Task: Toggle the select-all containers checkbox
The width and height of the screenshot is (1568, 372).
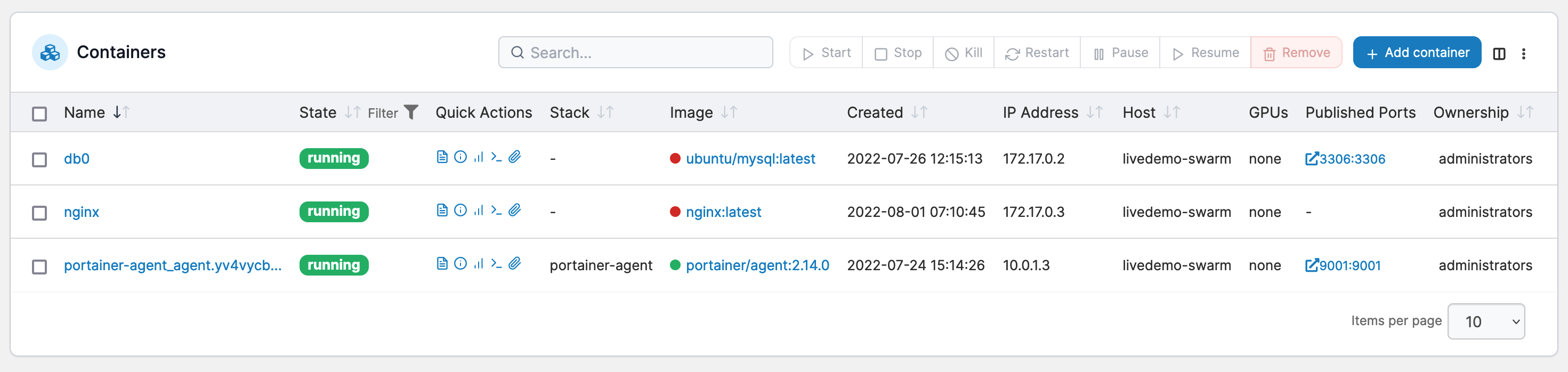Action: pyautogui.click(x=39, y=114)
